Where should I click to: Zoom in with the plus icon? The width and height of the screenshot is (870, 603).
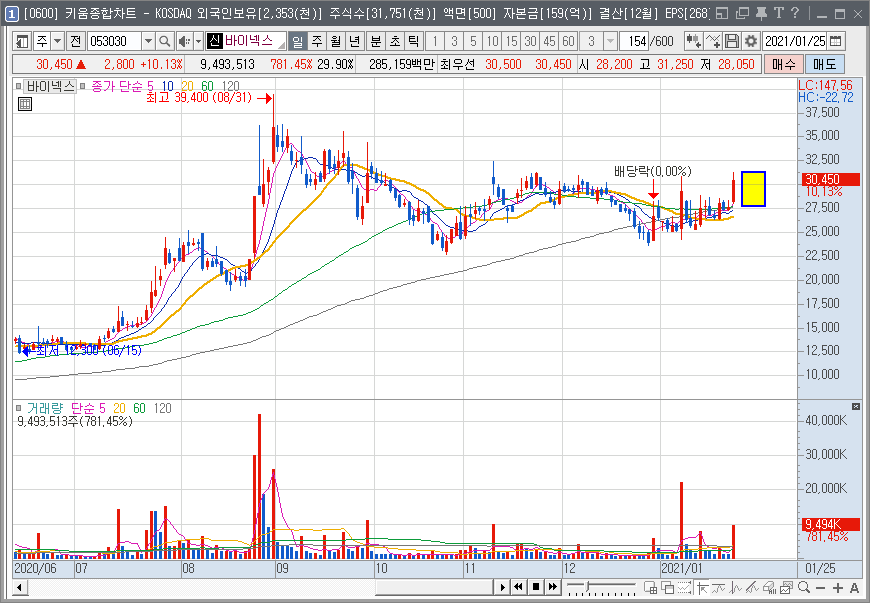click(x=838, y=587)
